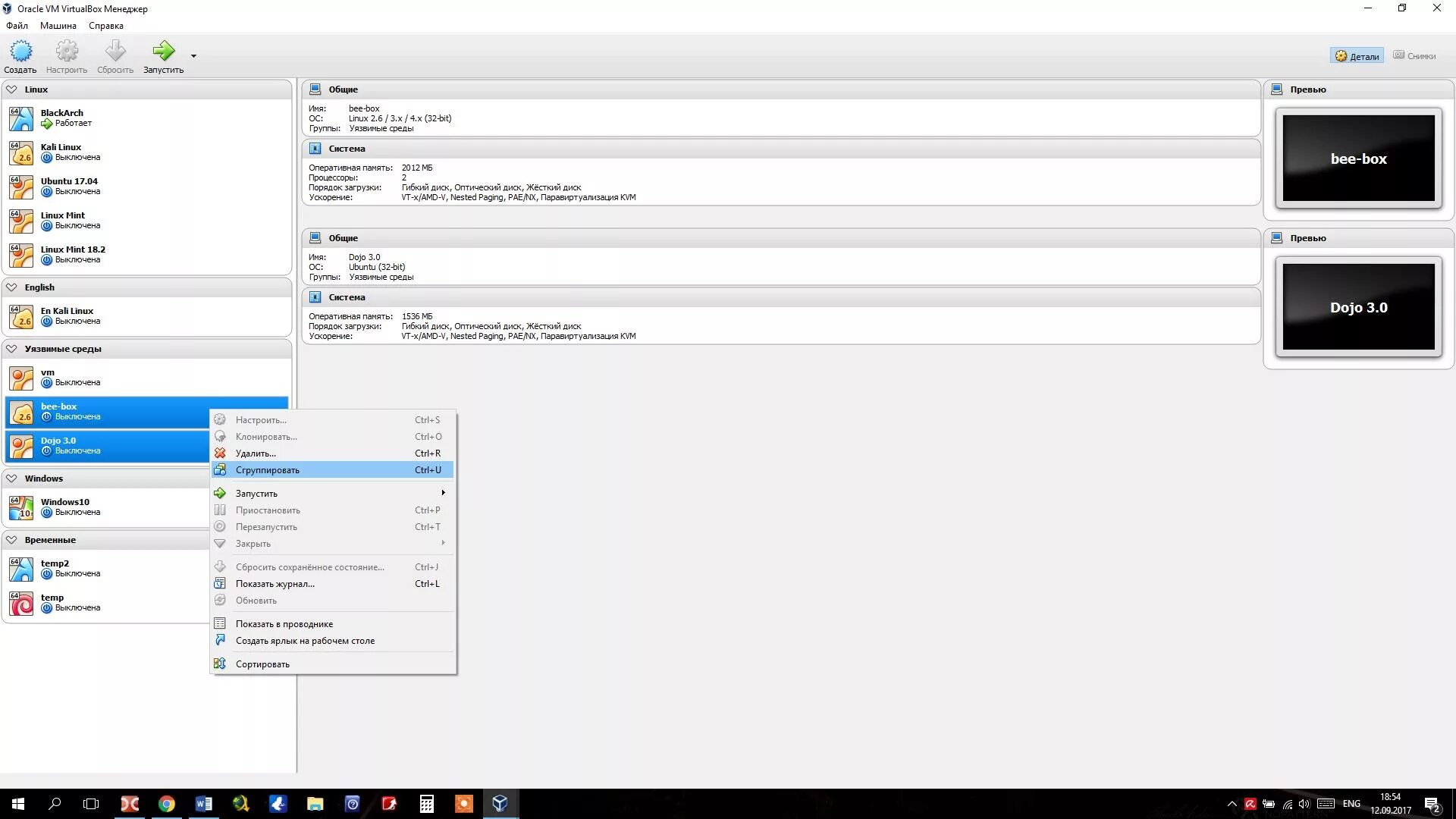Screen dimensions: 1456x819
Task: Open the Машина menu
Action: 58,26
